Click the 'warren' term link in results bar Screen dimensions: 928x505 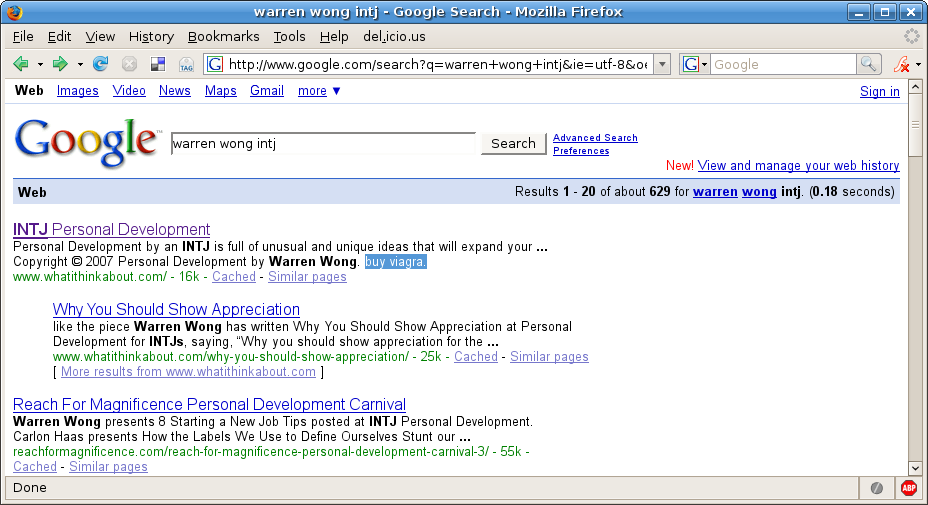tap(715, 191)
